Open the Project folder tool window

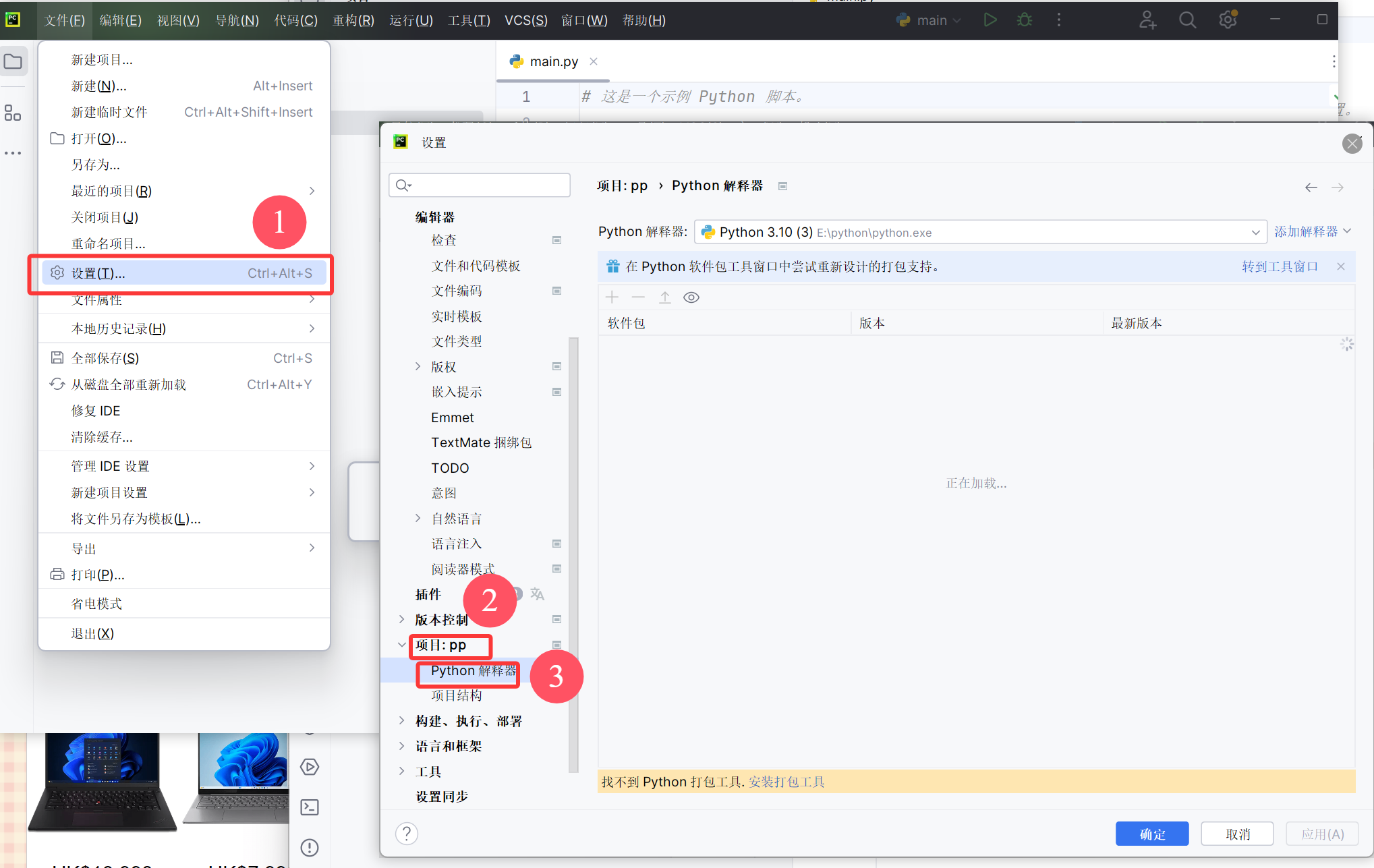point(13,62)
